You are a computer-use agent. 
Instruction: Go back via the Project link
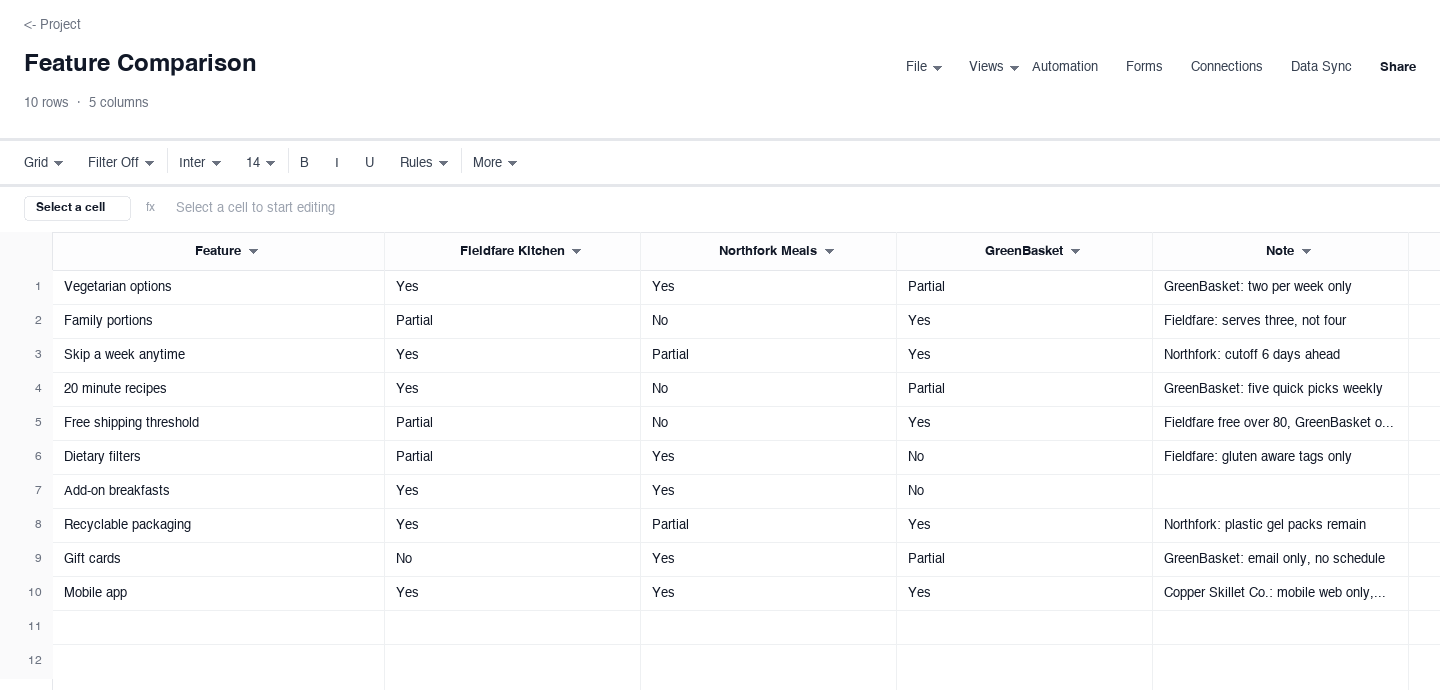pyautogui.click(x=52, y=24)
